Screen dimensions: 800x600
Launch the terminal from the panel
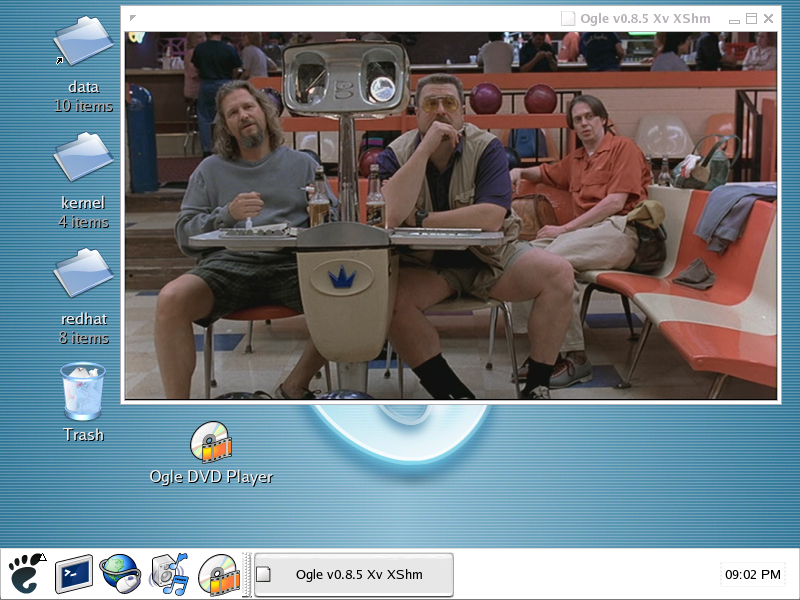coord(74,574)
